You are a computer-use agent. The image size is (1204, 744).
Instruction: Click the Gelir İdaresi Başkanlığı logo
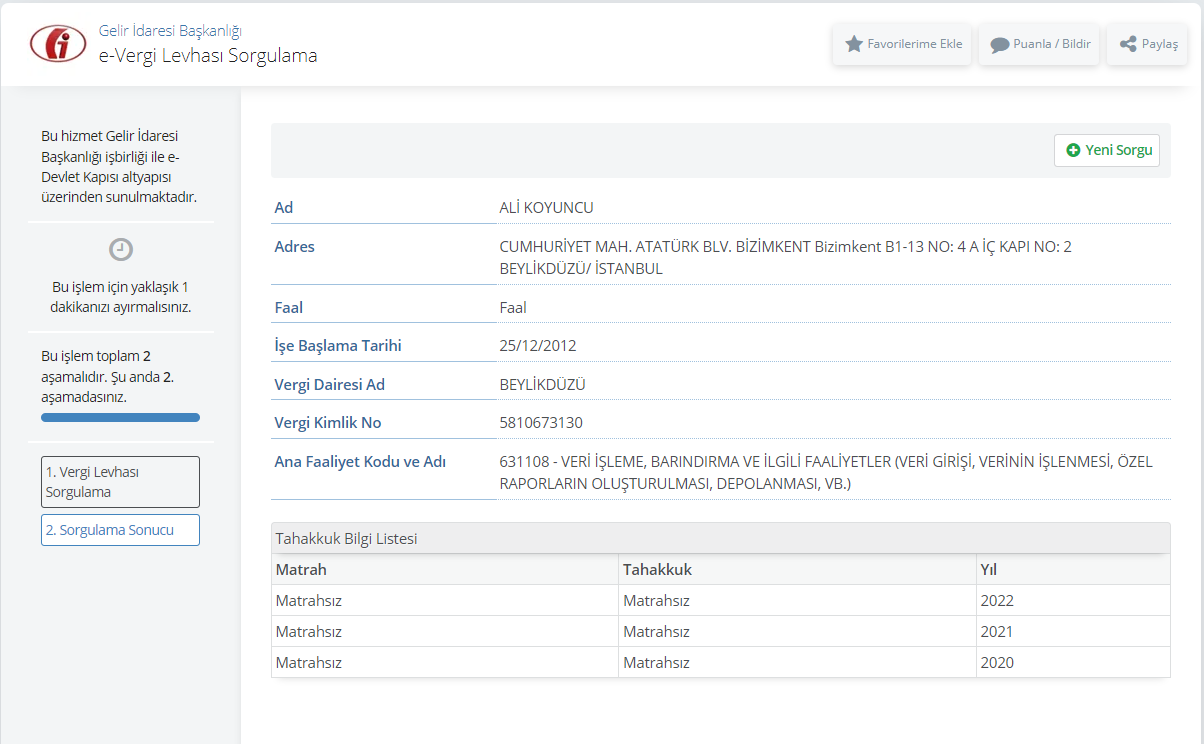58,43
